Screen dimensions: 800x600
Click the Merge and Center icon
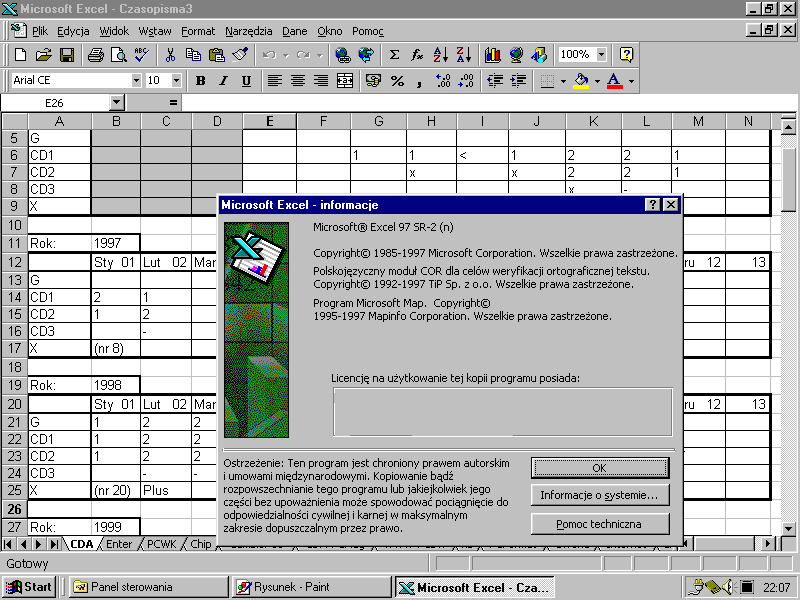(x=345, y=81)
